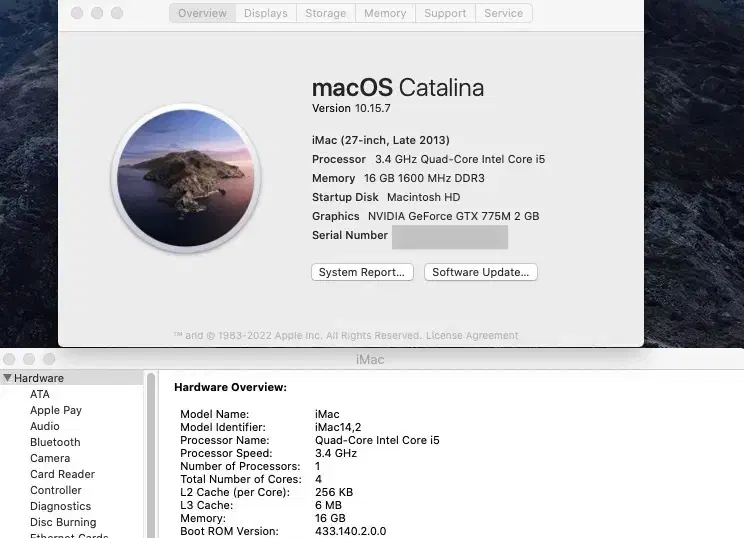Click 'iMac (27-inch, Late 2013)' text
The height and width of the screenshot is (538, 744).
coord(381,140)
